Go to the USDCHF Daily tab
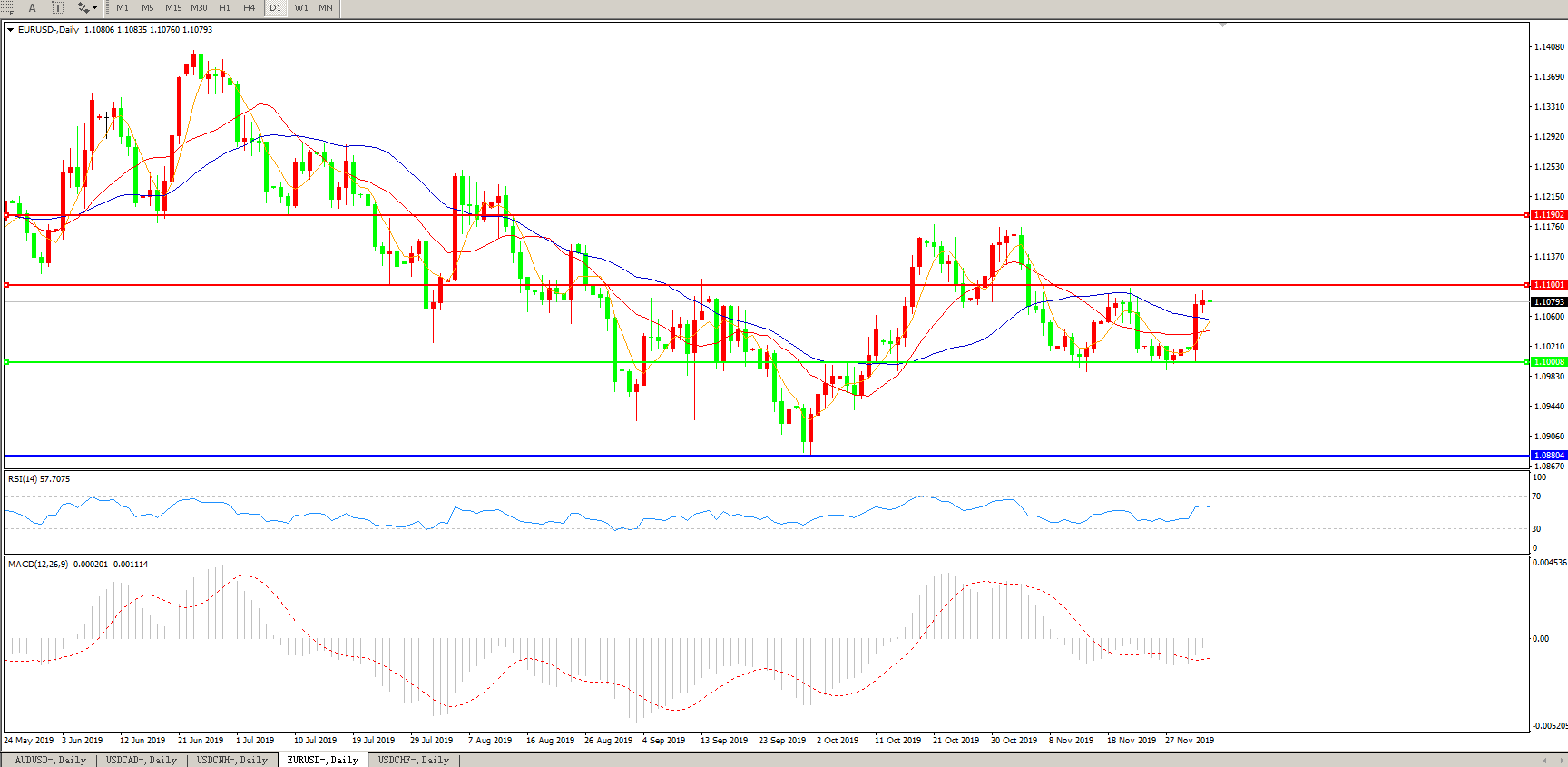This screenshot has height=767, width=1568. coord(414,760)
